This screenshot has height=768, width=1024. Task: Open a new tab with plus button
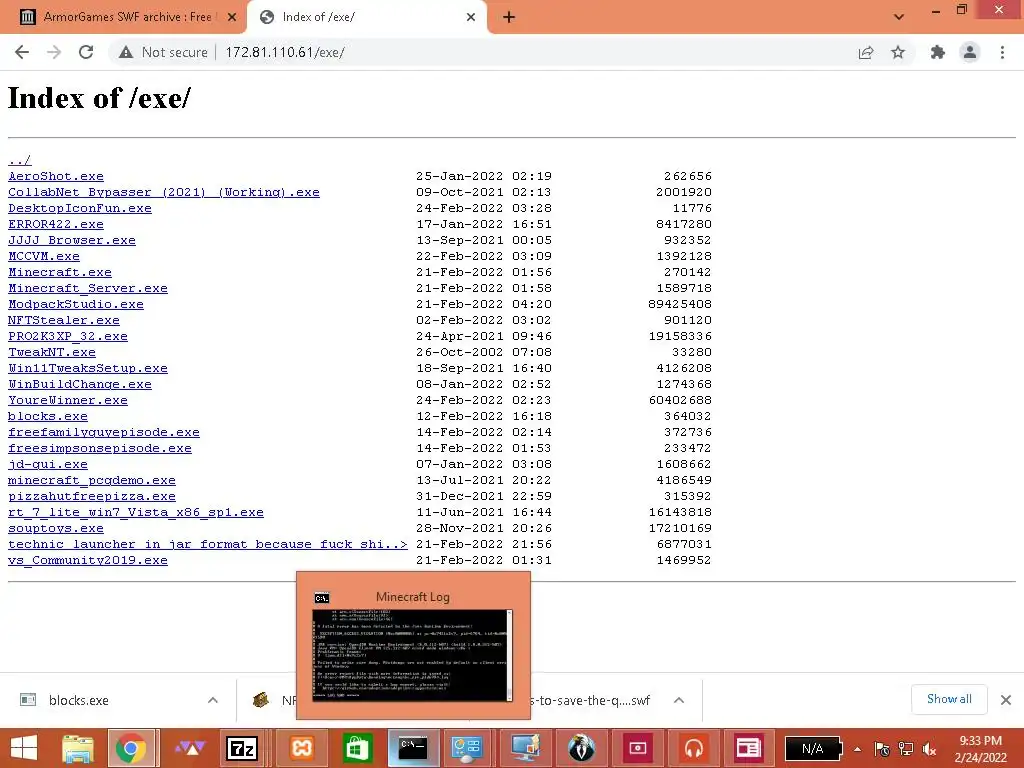coord(509,18)
